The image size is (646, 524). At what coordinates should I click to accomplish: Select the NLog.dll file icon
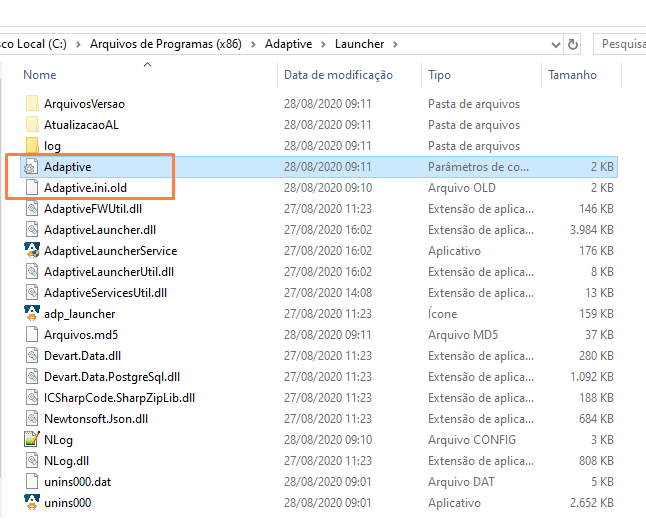[x=32, y=461]
